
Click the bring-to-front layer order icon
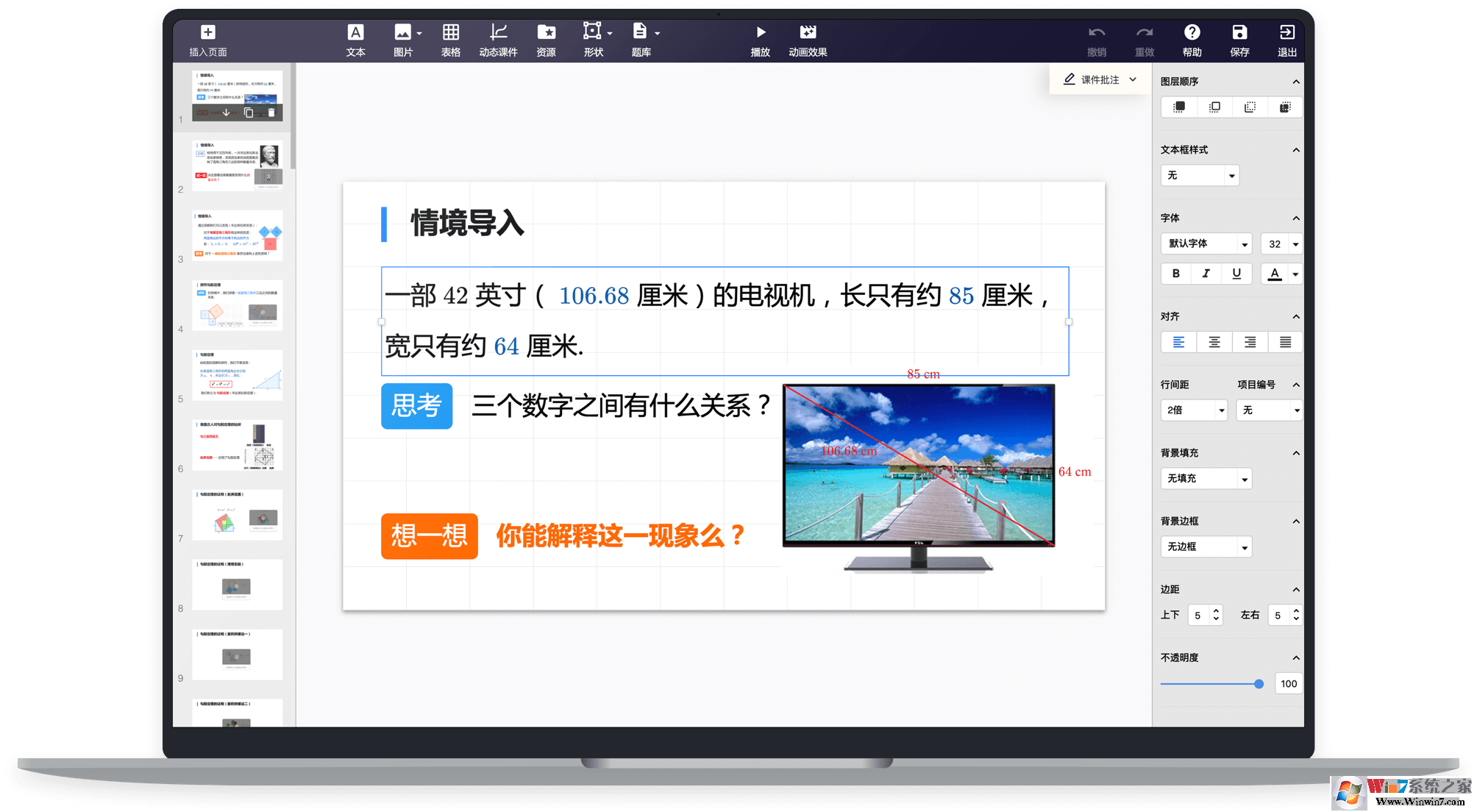coord(1178,107)
